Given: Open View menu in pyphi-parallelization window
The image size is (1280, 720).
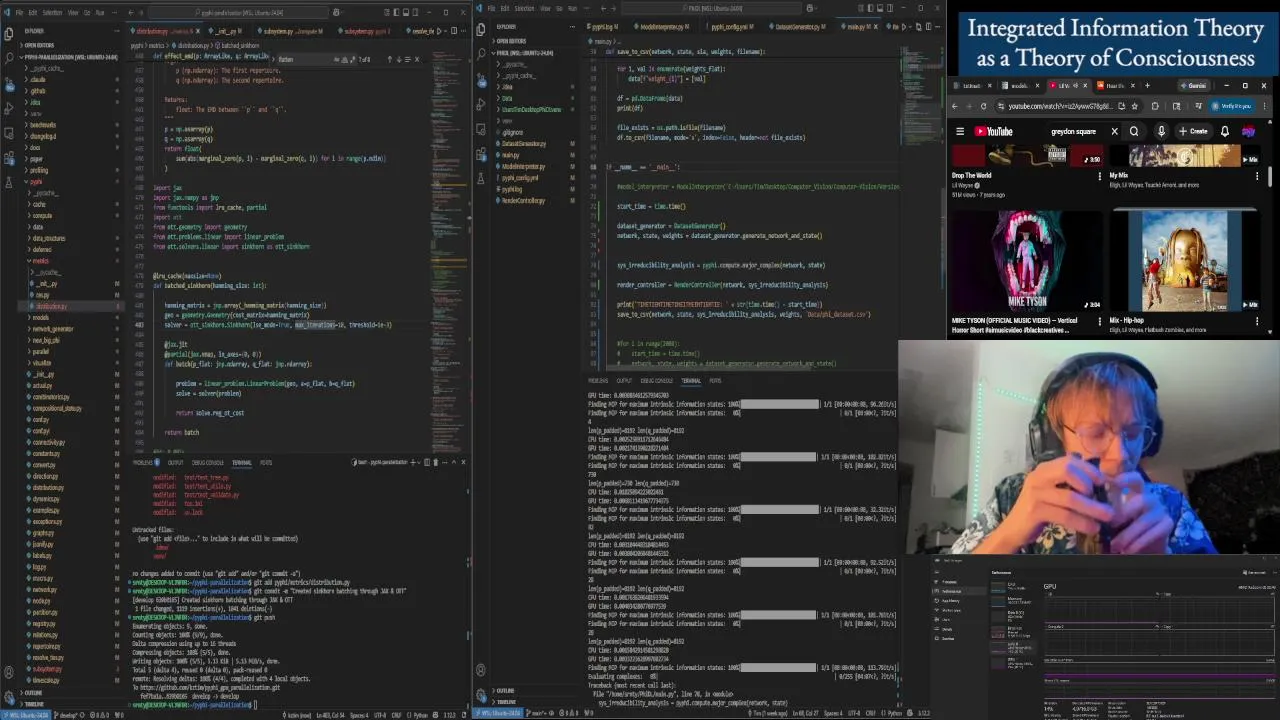Looking at the screenshot, I should [x=73, y=13].
